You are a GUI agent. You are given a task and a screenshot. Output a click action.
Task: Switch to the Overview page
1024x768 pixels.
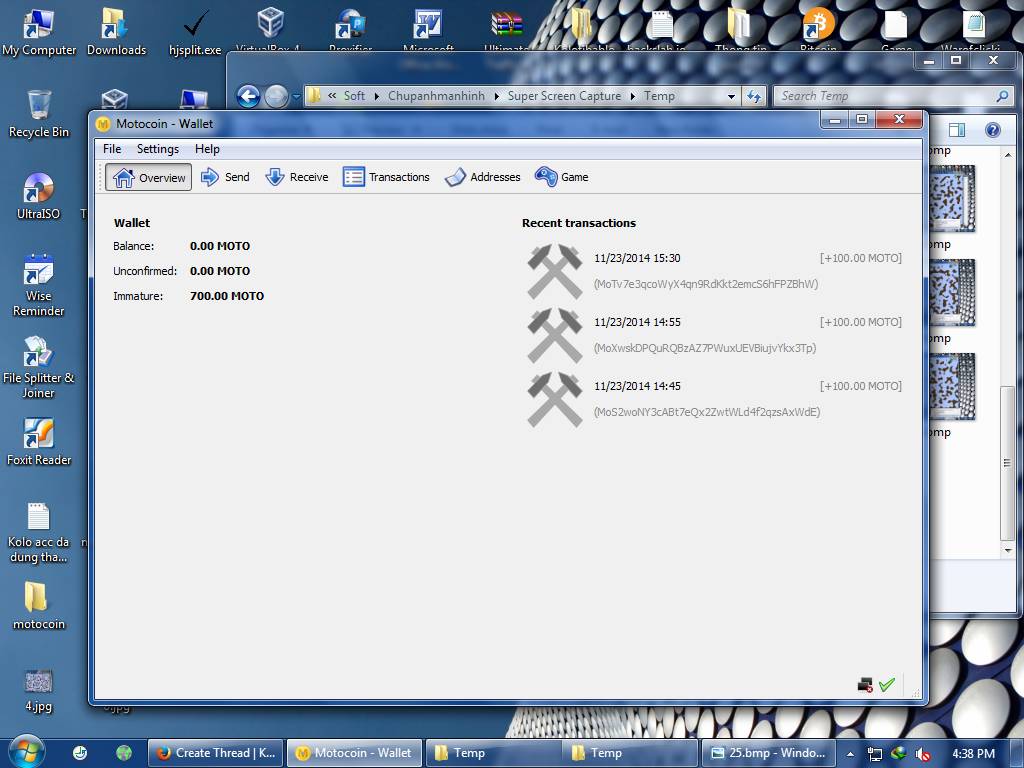point(149,177)
